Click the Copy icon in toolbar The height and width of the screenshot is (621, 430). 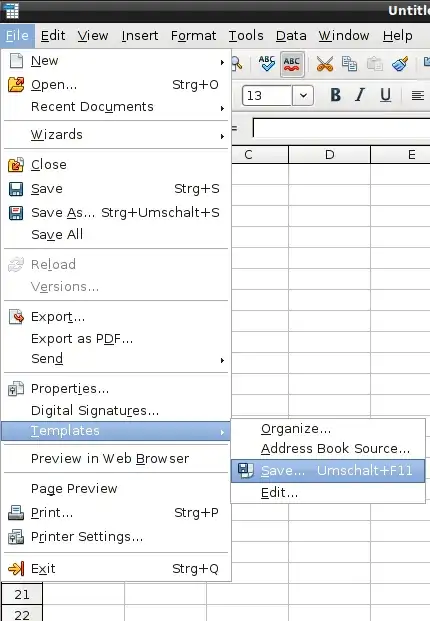350,64
